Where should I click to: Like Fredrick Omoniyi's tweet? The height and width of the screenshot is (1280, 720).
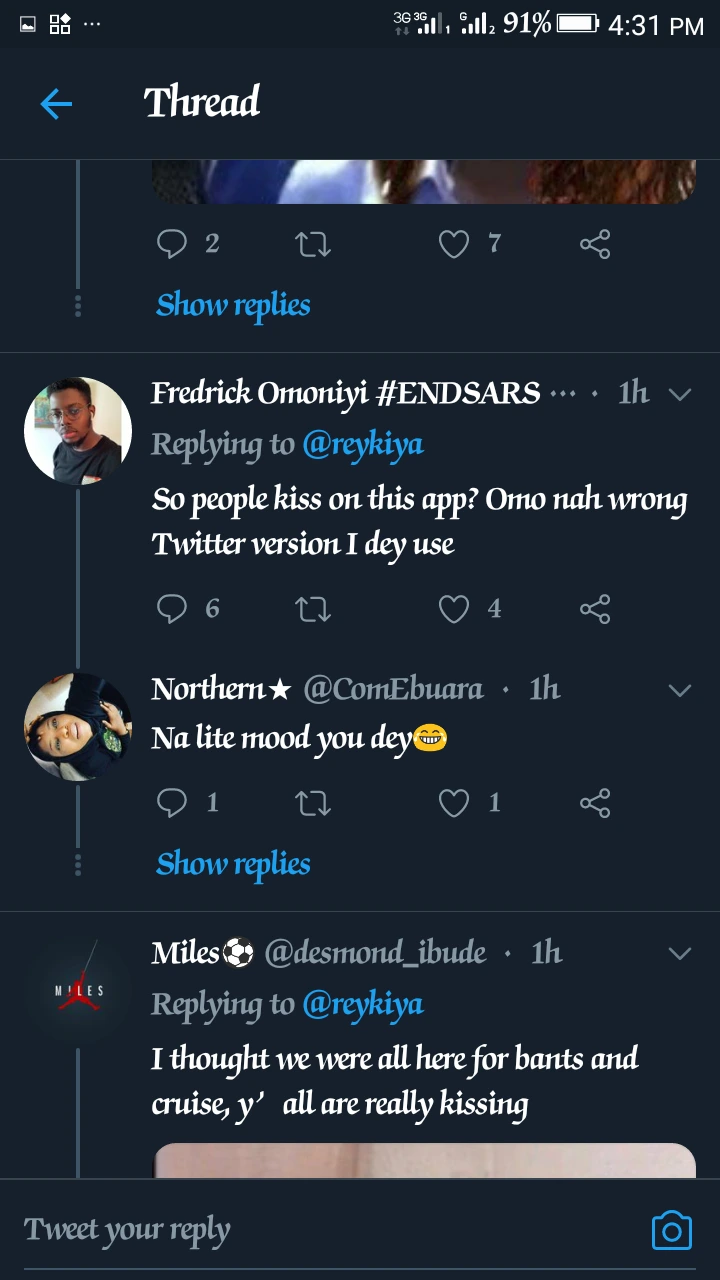(x=455, y=608)
